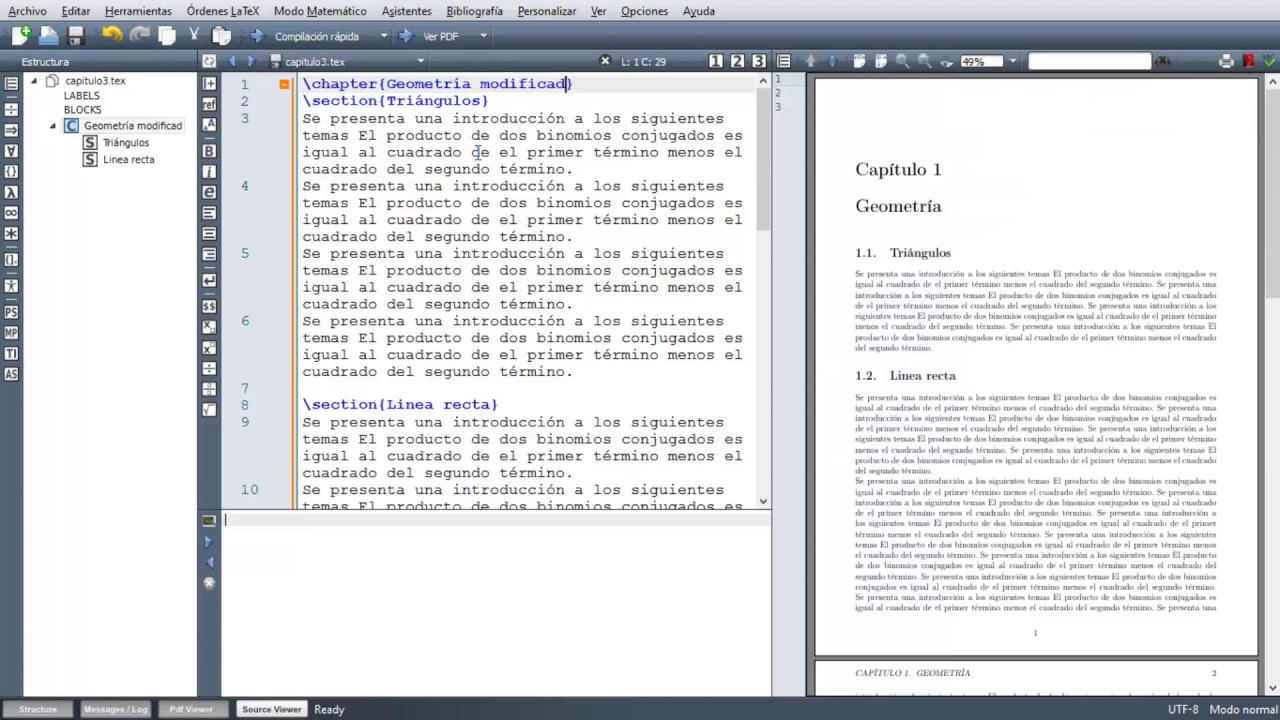
Task: Select LABELS in the structure tree
Action: coord(82,96)
